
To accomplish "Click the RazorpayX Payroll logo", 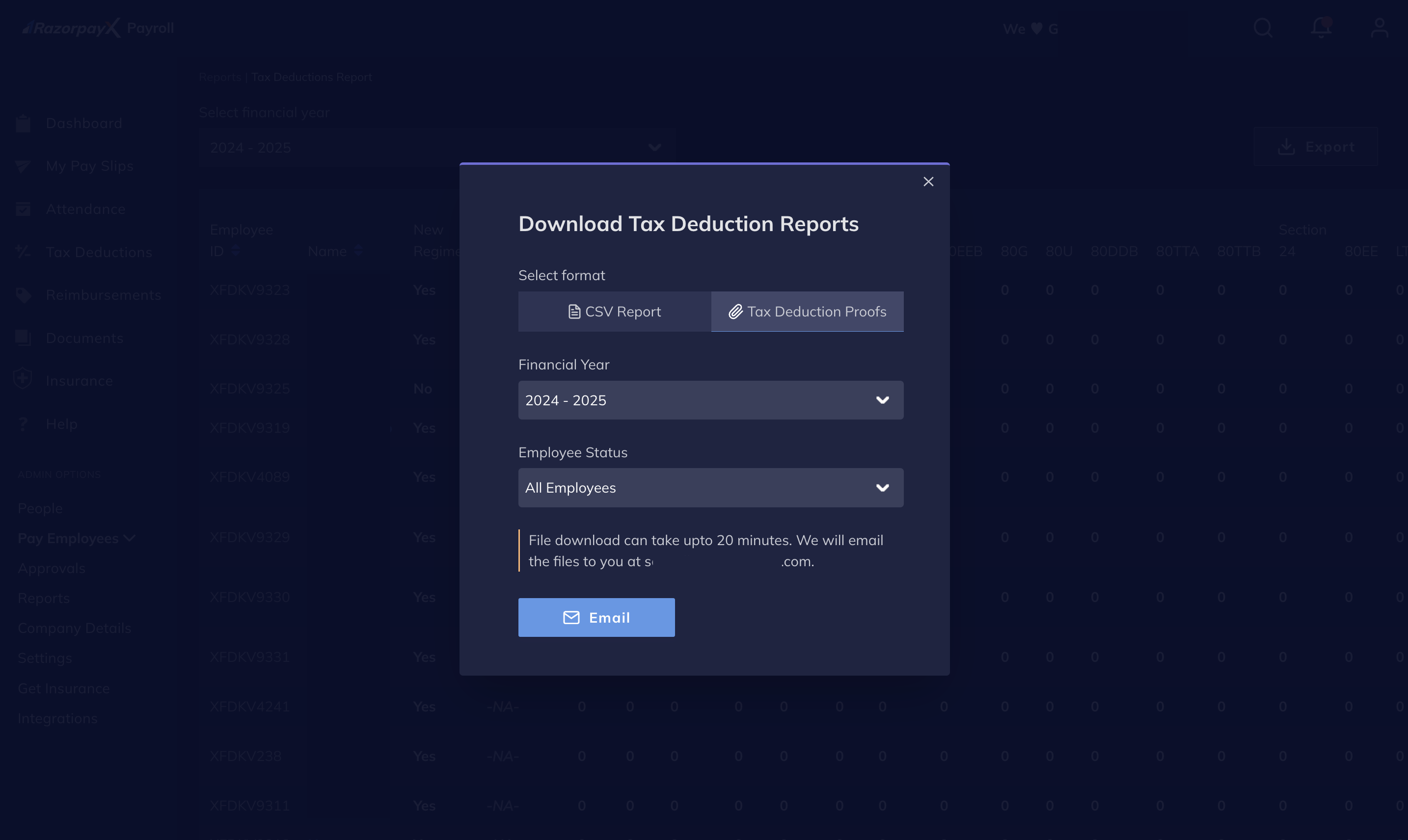I will pyautogui.click(x=98, y=28).
